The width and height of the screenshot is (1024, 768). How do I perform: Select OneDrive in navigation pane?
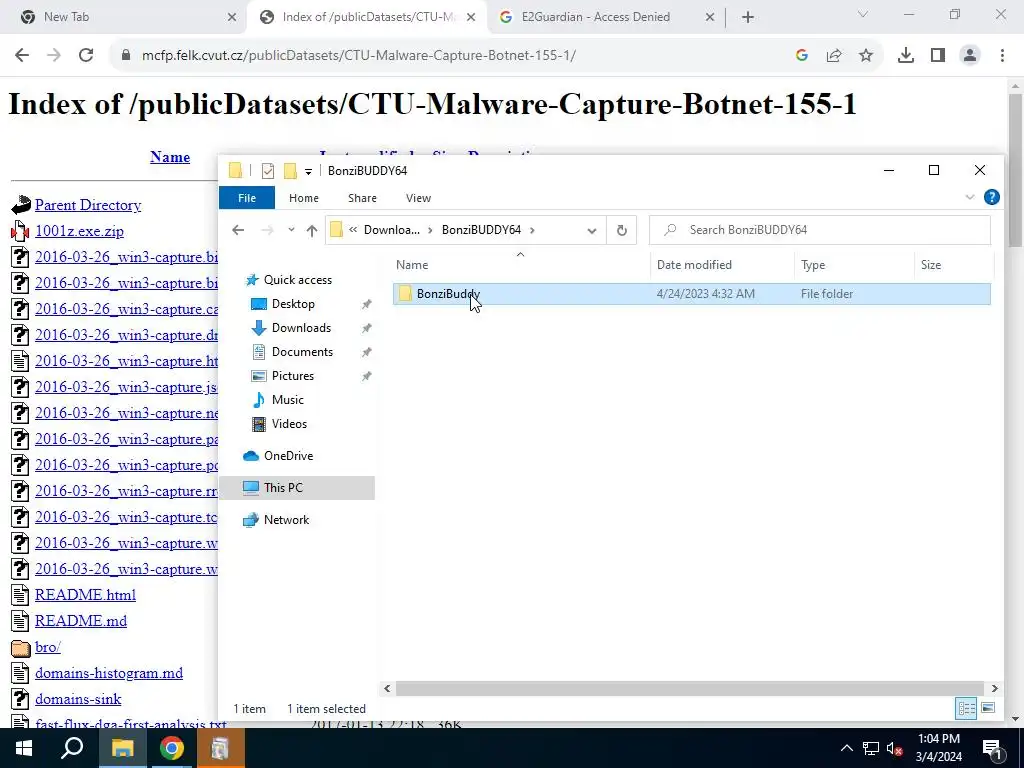click(288, 456)
